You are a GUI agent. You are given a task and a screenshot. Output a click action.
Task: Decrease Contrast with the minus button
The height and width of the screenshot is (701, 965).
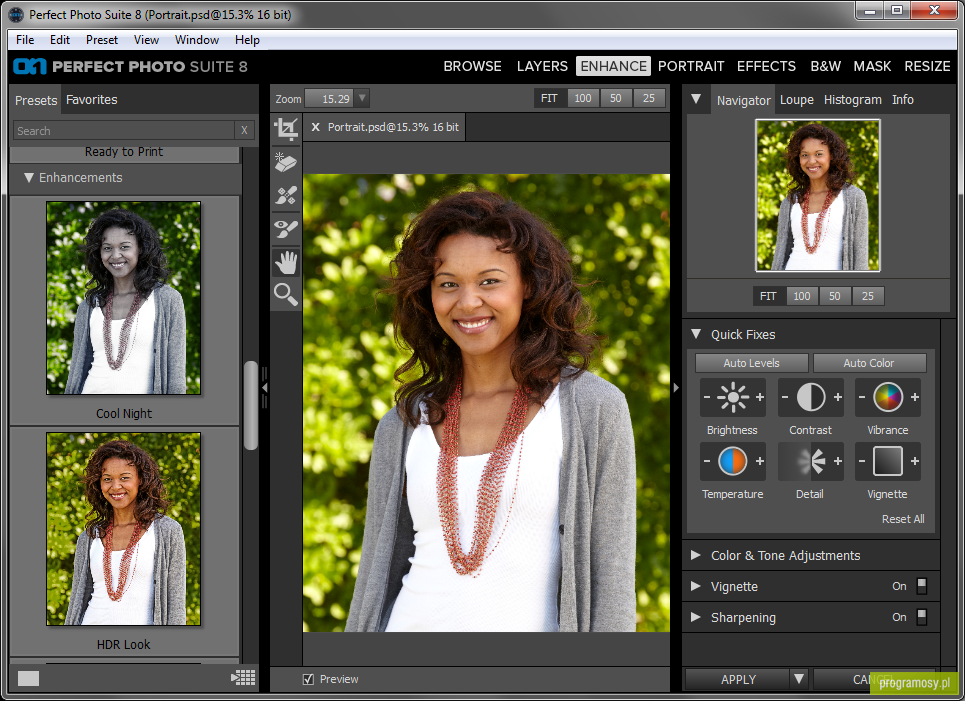[785, 397]
